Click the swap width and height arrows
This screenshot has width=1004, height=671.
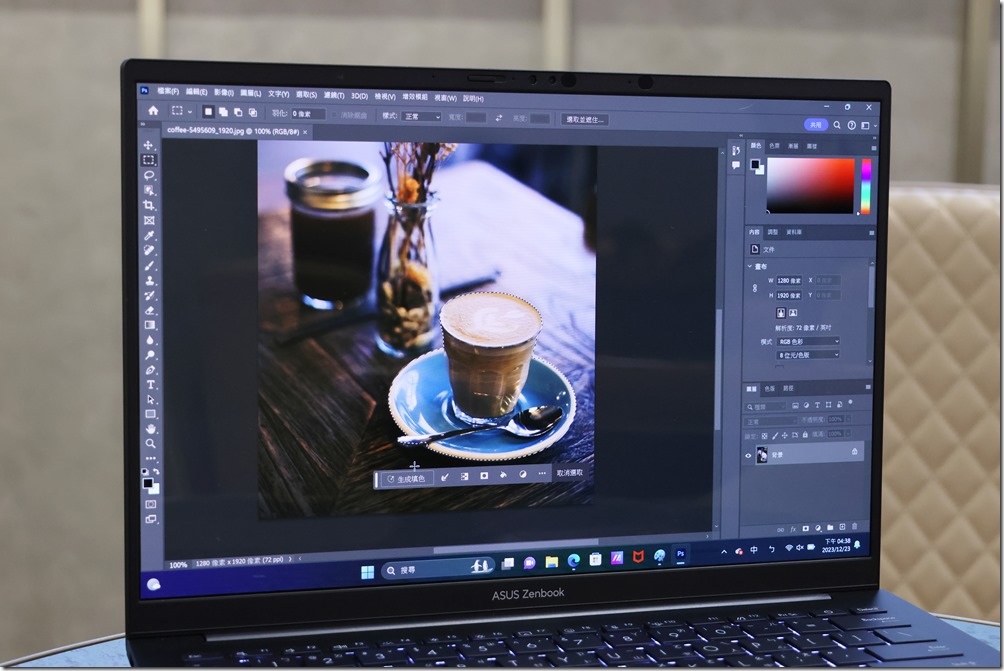[x=498, y=118]
